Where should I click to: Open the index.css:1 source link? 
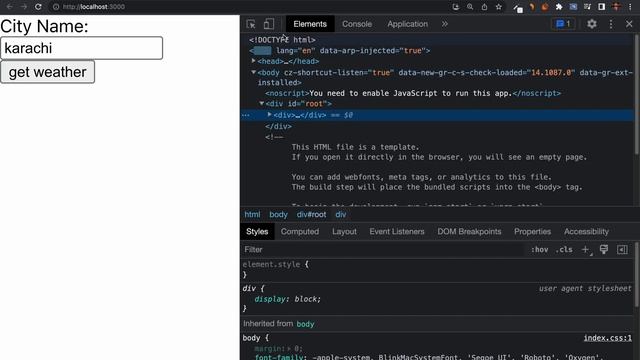[607, 338]
